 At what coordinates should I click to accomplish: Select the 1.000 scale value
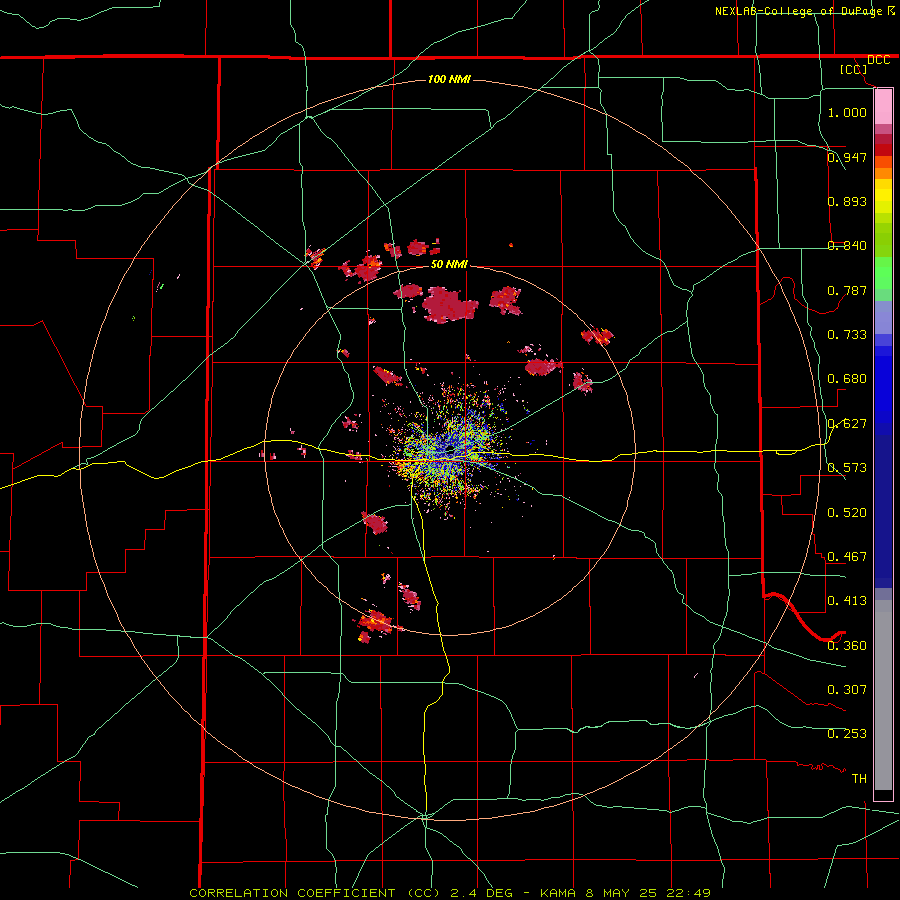847,112
